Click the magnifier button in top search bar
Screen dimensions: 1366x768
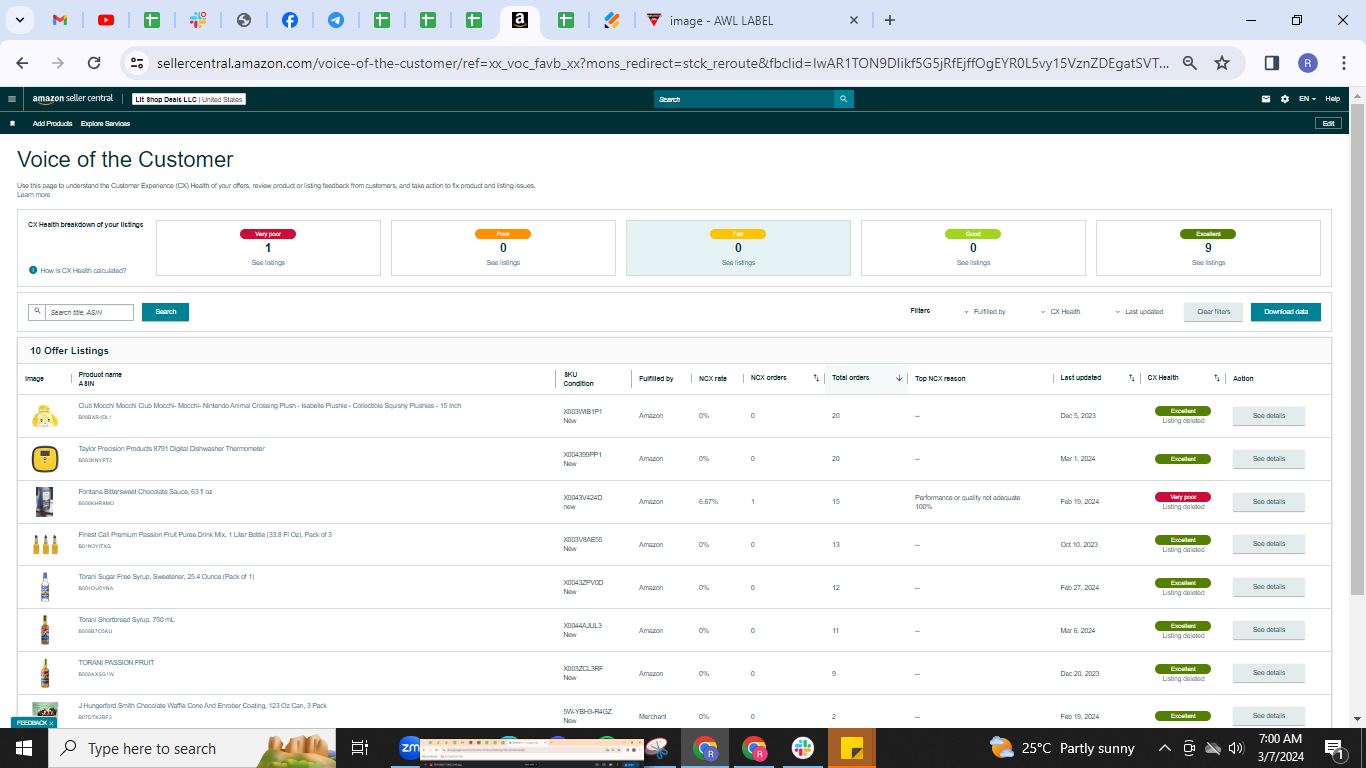[x=844, y=99]
